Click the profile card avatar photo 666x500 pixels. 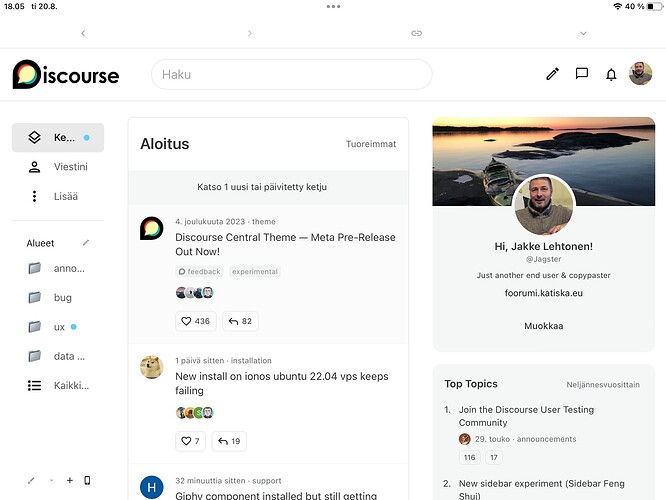pyautogui.click(x=544, y=205)
